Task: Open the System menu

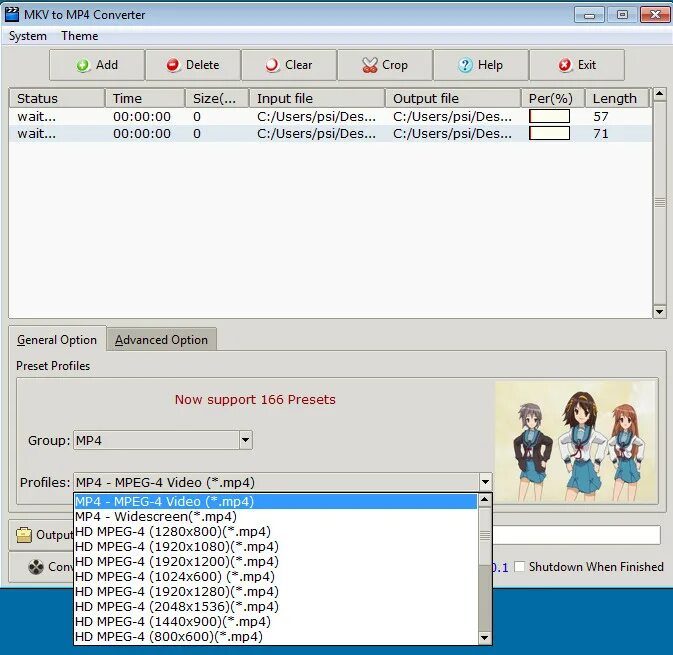Action: (x=28, y=36)
